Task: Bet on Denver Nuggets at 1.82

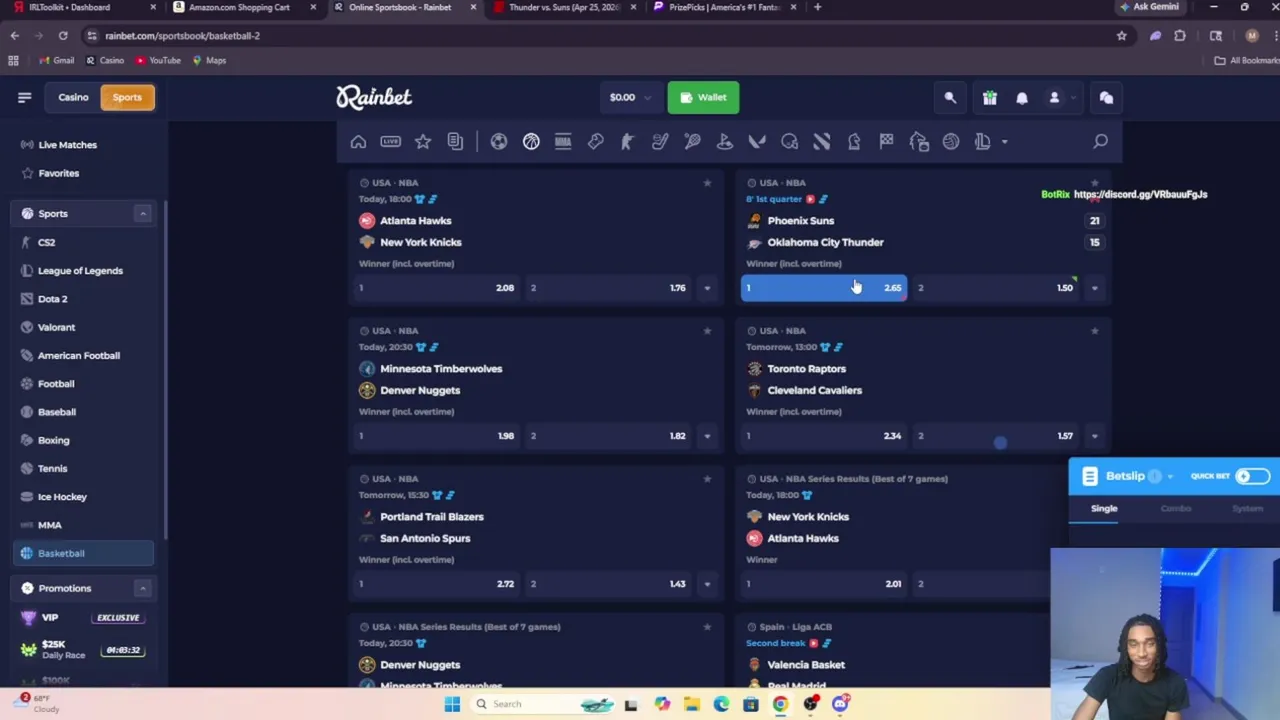Action: pyautogui.click(x=609, y=436)
